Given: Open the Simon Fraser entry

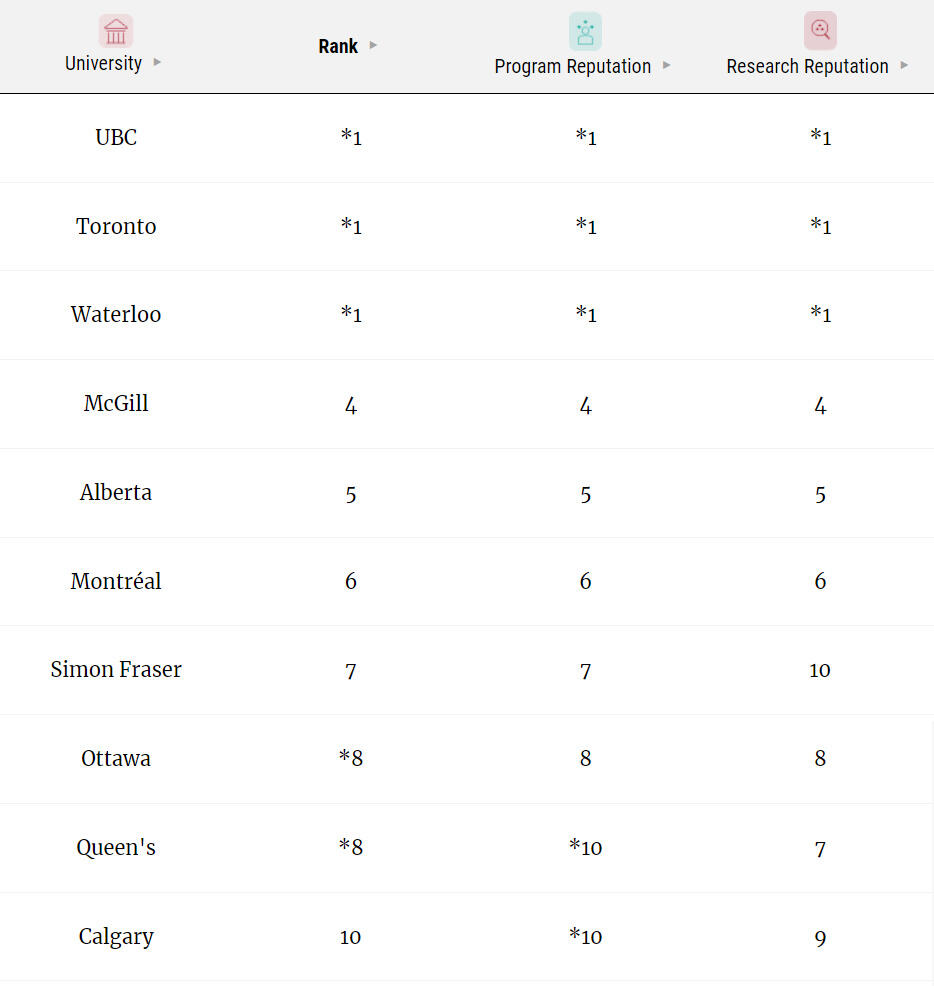Looking at the screenshot, I should 116,670.
